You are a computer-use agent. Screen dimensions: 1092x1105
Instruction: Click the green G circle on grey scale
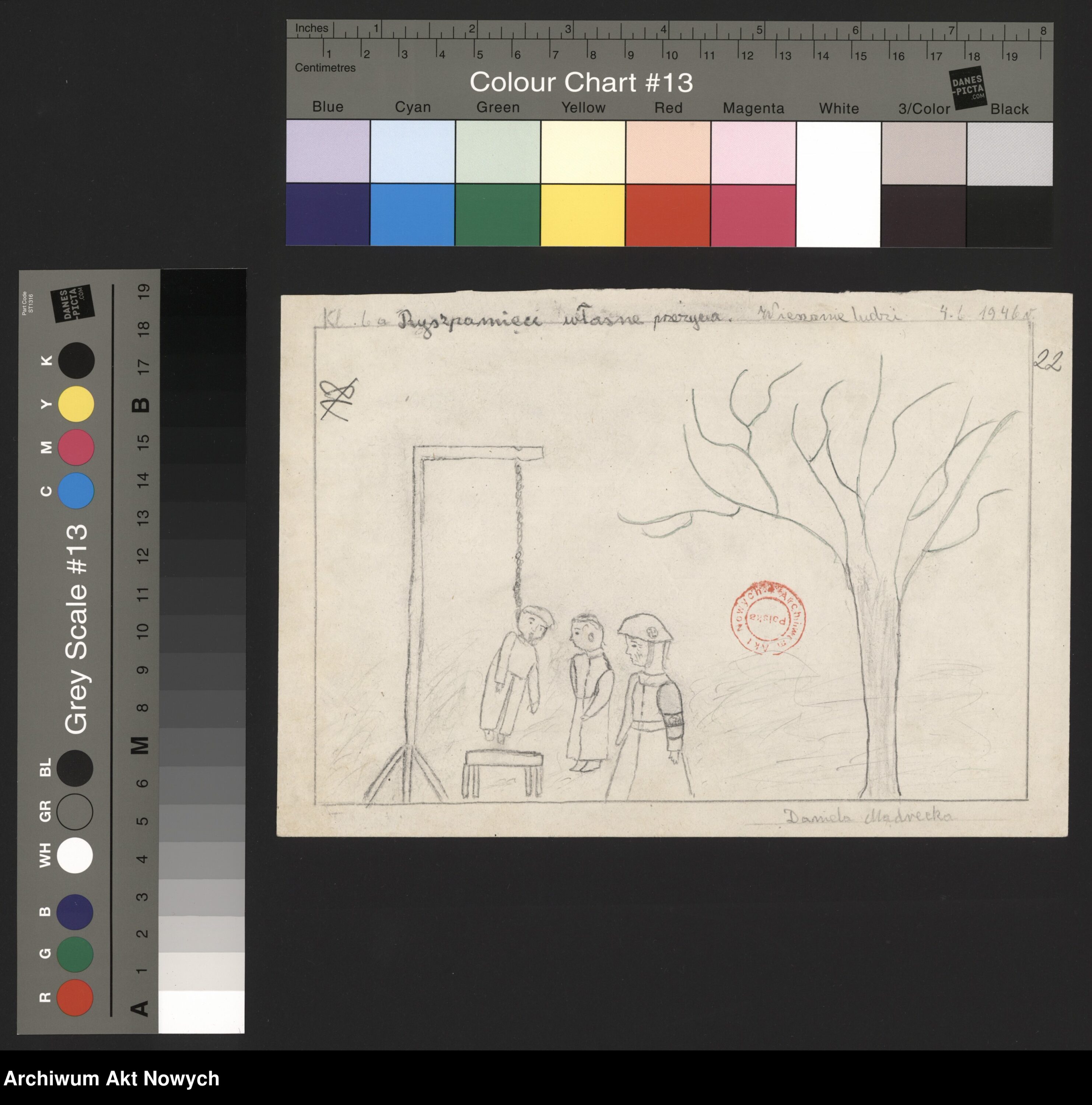click(75, 954)
